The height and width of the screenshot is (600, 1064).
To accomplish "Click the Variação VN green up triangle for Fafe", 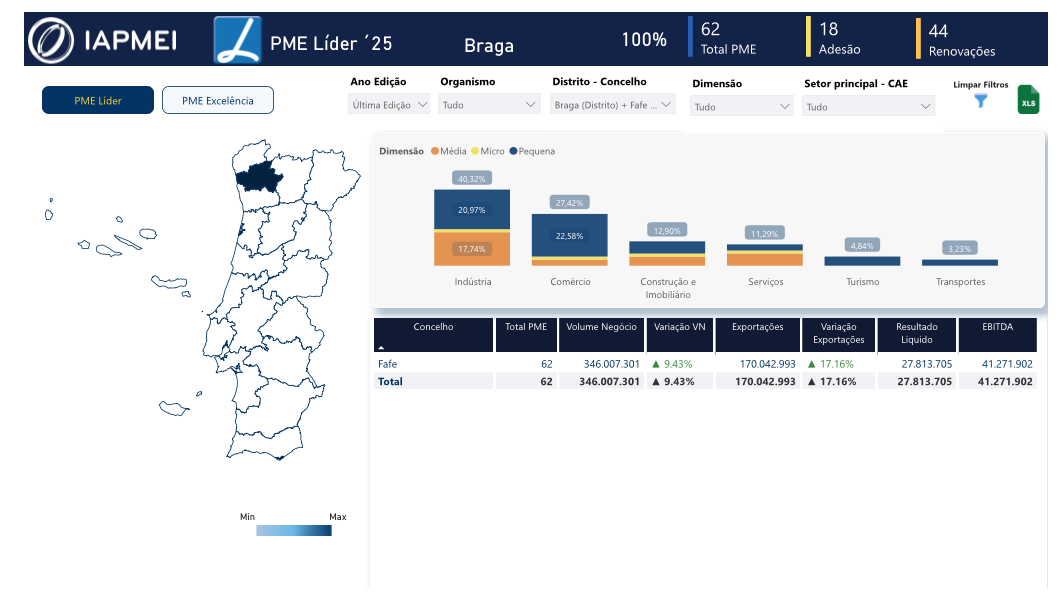I will coord(656,364).
